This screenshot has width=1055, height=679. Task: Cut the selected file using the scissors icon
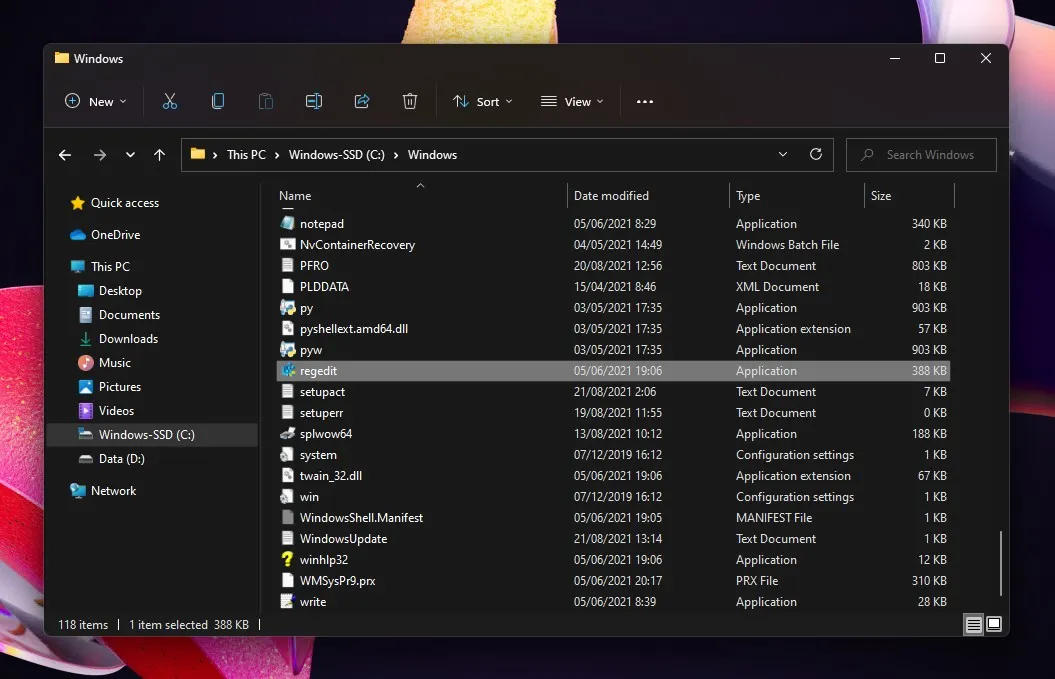169,101
